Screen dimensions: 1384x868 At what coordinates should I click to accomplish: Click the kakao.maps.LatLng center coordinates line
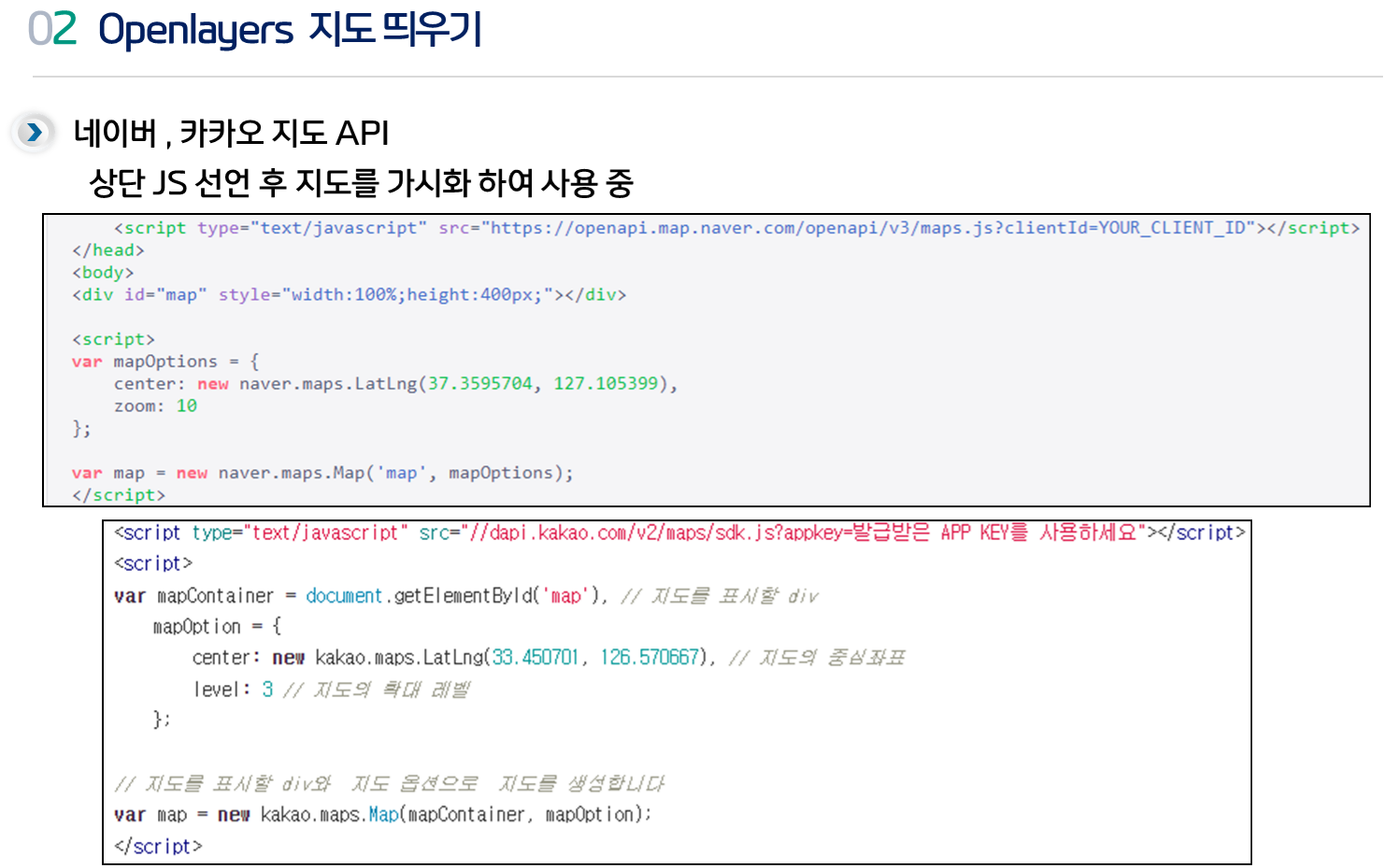pos(549,658)
